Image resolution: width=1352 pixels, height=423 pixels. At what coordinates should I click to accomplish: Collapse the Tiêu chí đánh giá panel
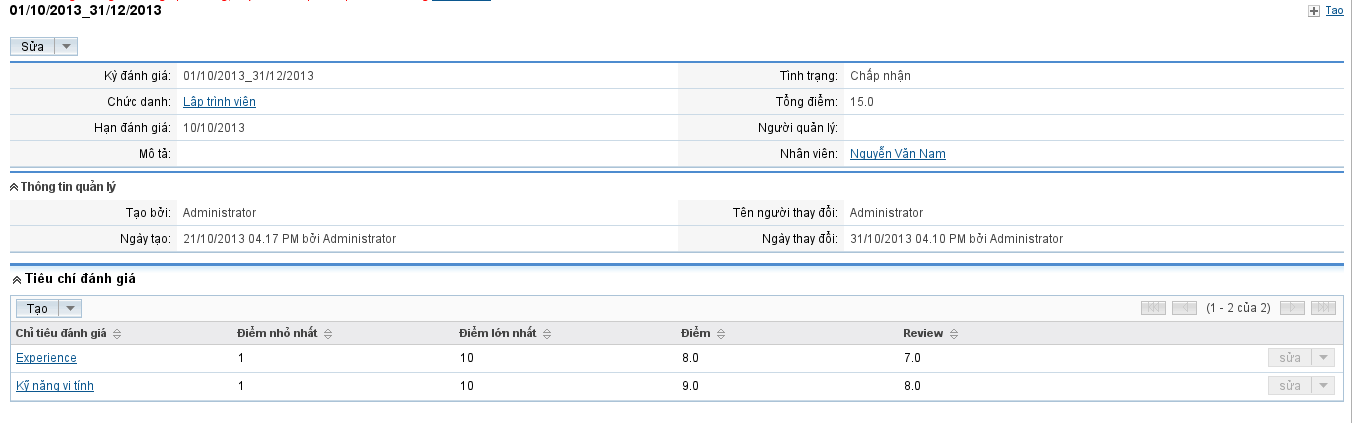click(16, 279)
